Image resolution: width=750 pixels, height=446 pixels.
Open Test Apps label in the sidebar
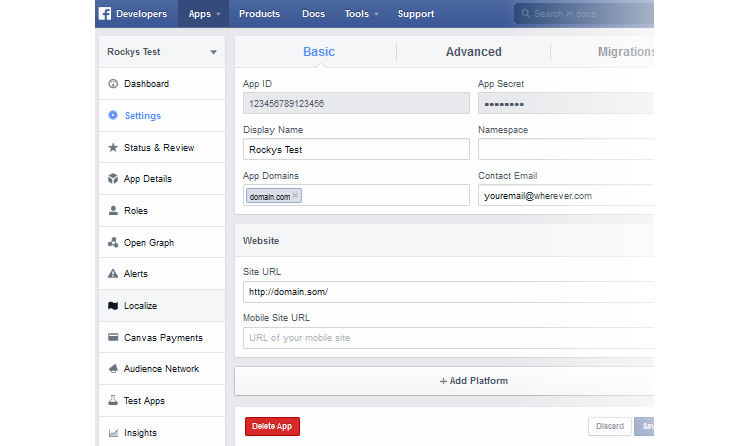point(144,401)
